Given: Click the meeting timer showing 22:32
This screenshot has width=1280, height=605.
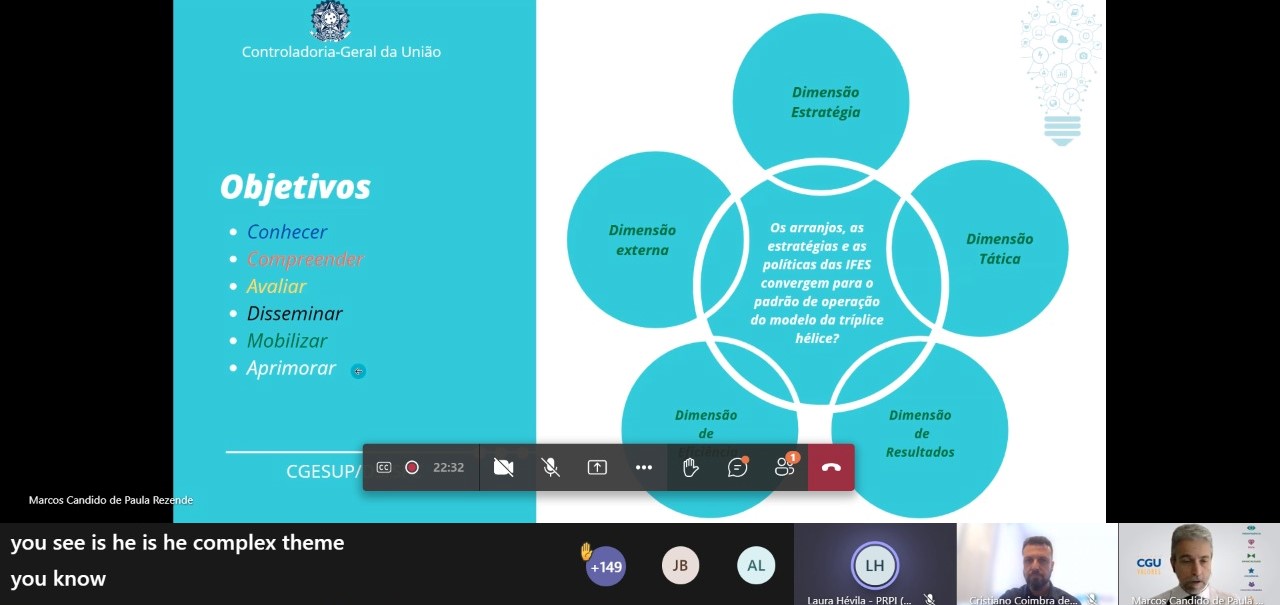Looking at the screenshot, I should (x=448, y=467).
